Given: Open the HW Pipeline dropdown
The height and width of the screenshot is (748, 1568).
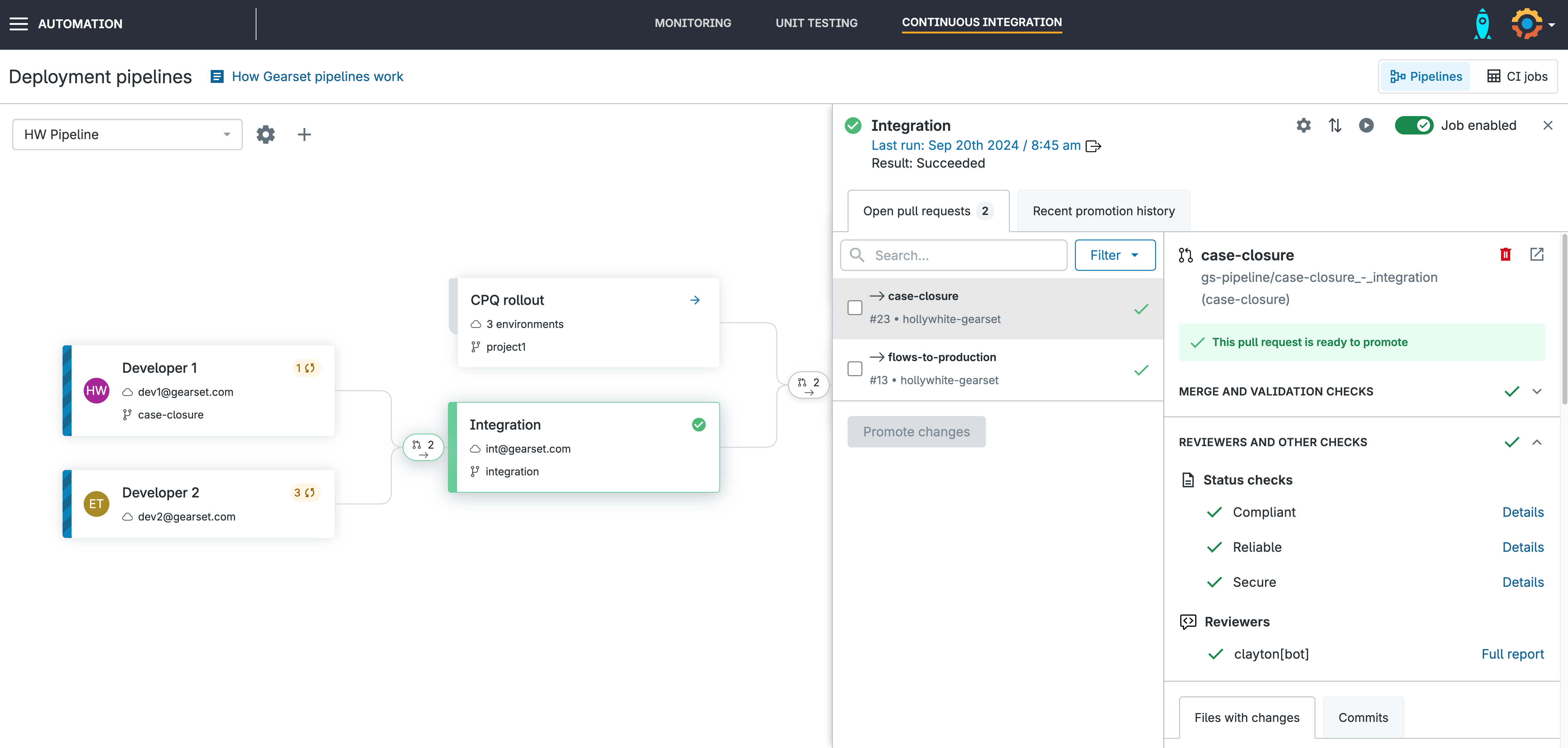Looking at the screenshot, I should pyautogui.click(x=127, y=134).
